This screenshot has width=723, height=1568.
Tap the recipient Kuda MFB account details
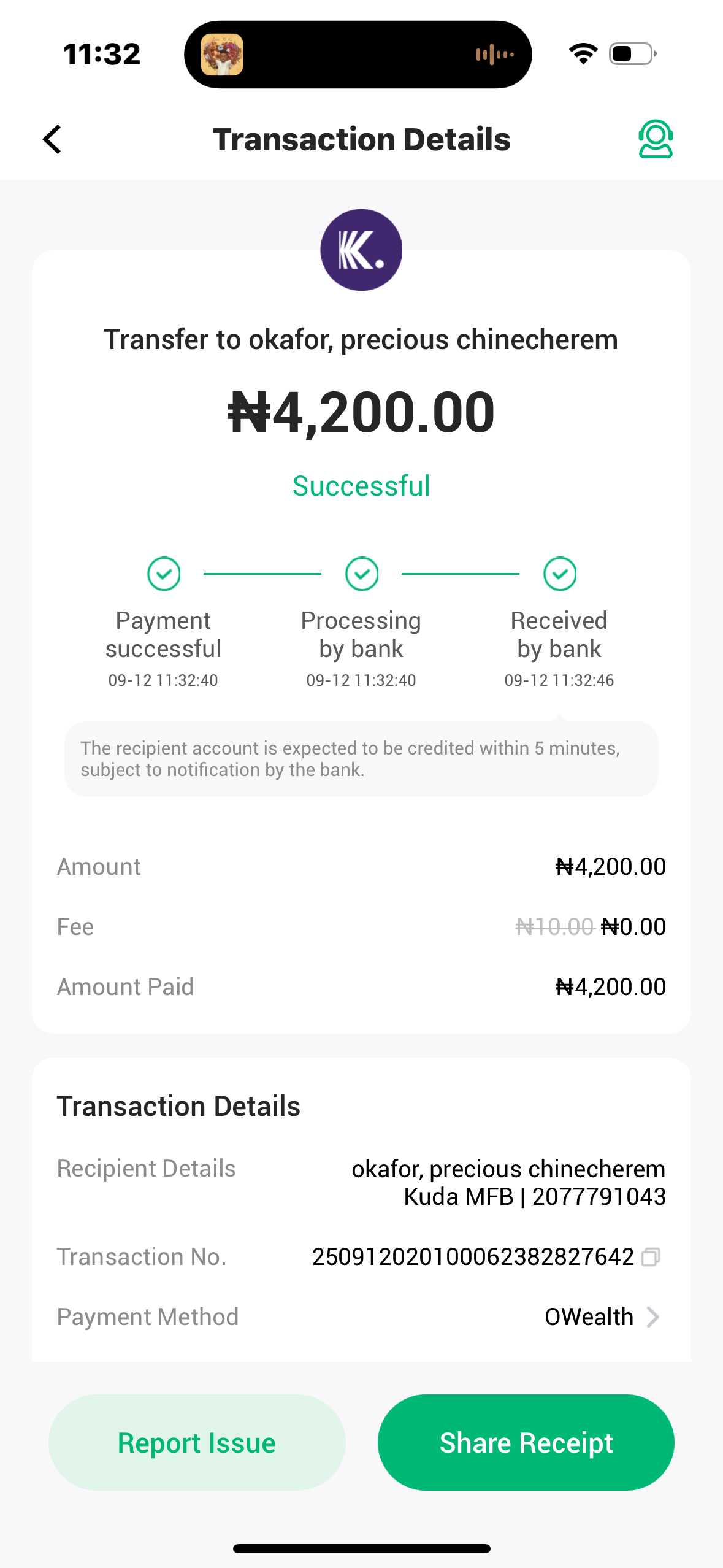coord(534,1196)
